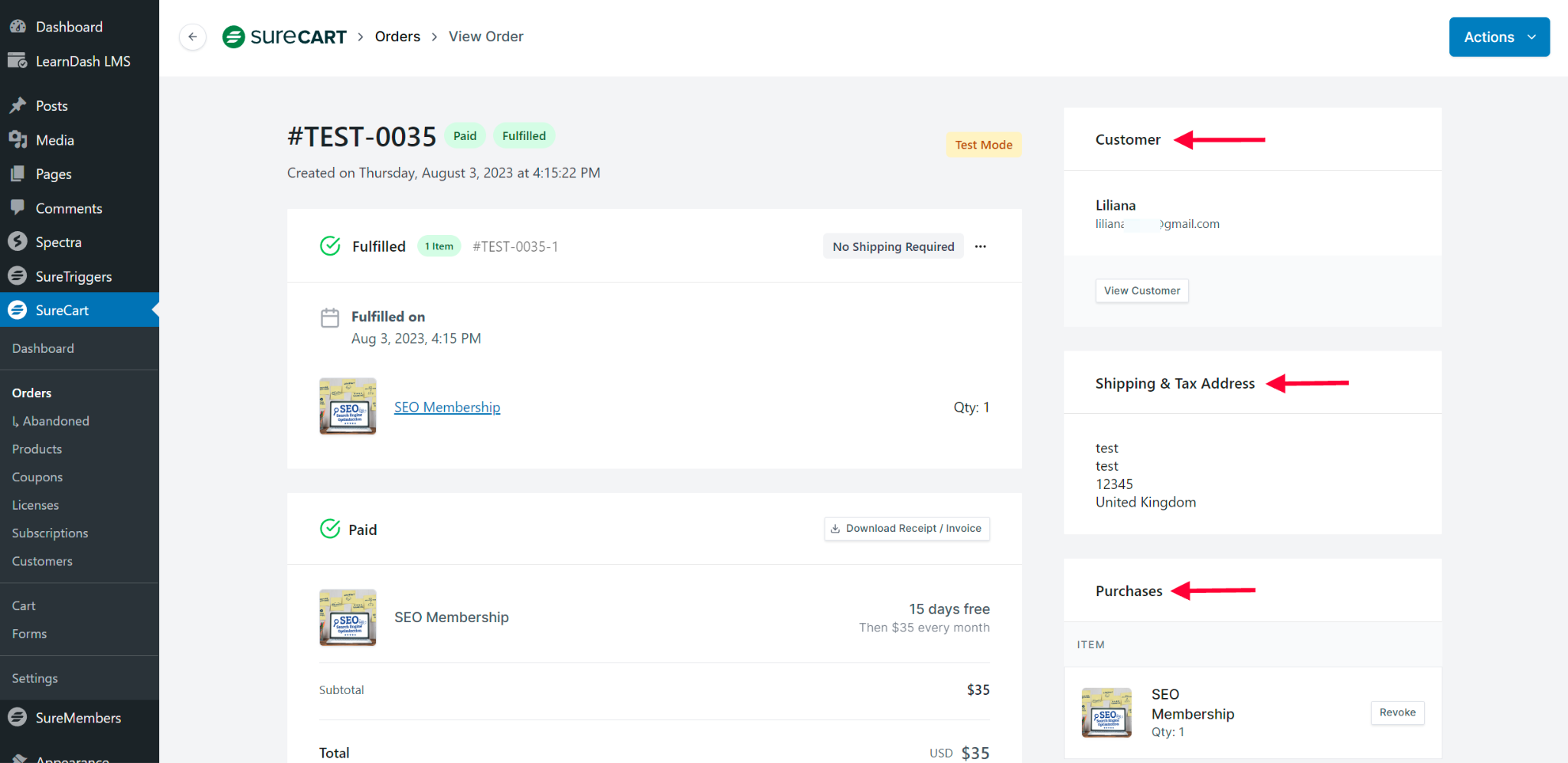Click the Comments speech-bubble icon

point(18,207)
